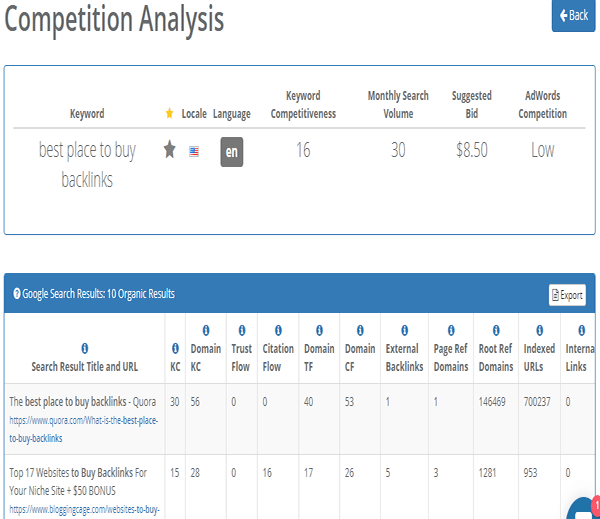The image size is (600, 519).
Task: Click the Language column header
Action: 232,114
